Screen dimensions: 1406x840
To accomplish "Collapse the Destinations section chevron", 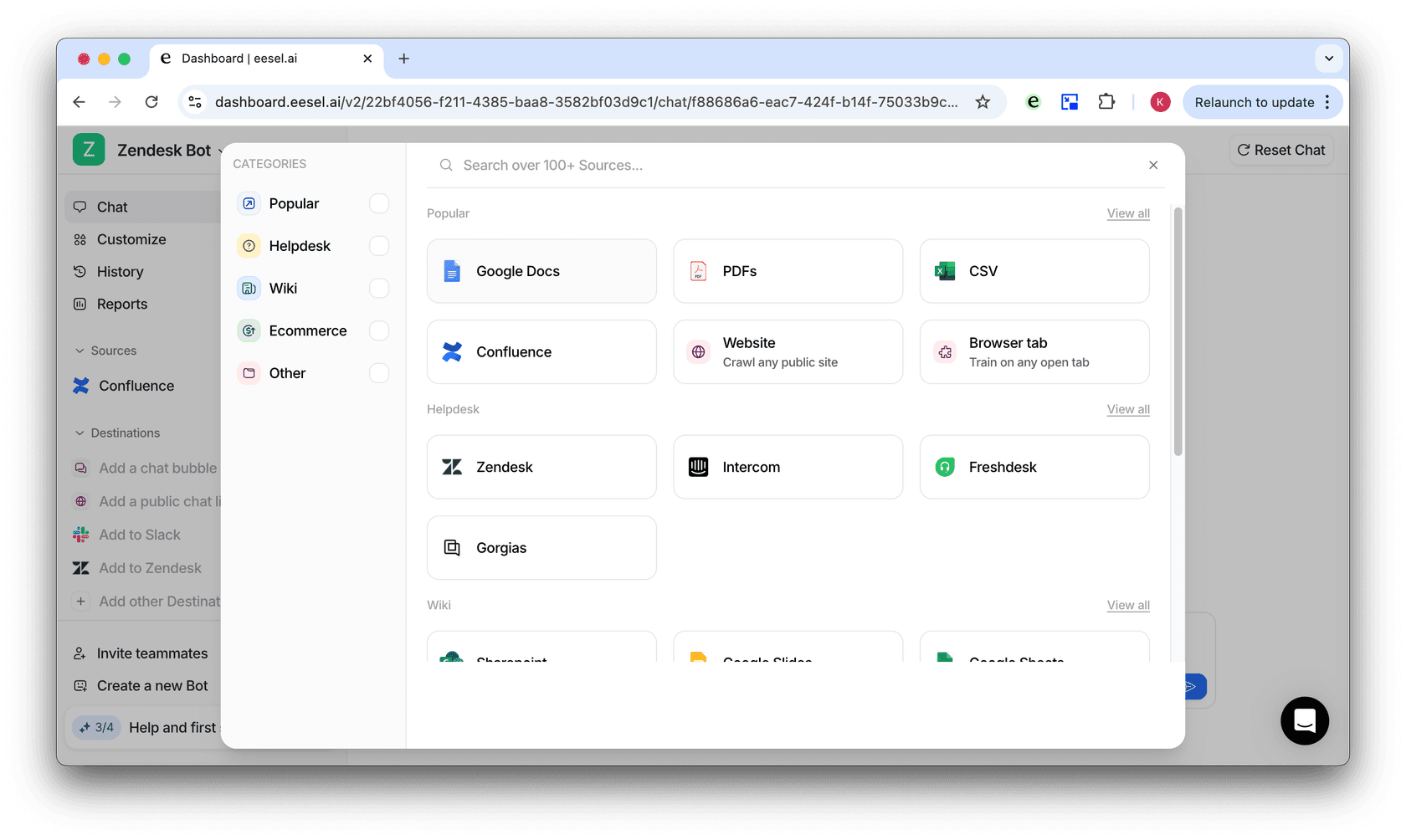I will pos(80,433).
